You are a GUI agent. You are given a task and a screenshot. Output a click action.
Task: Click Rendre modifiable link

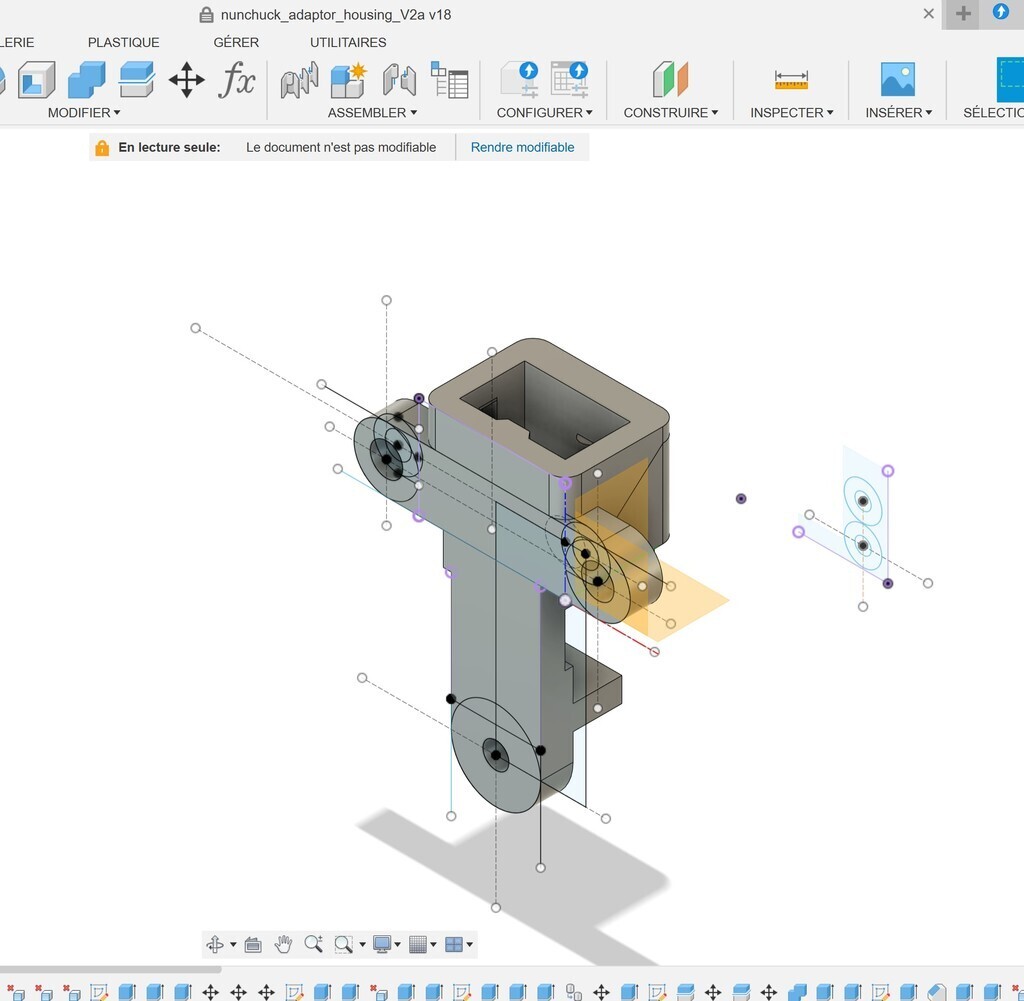[522, 148]
